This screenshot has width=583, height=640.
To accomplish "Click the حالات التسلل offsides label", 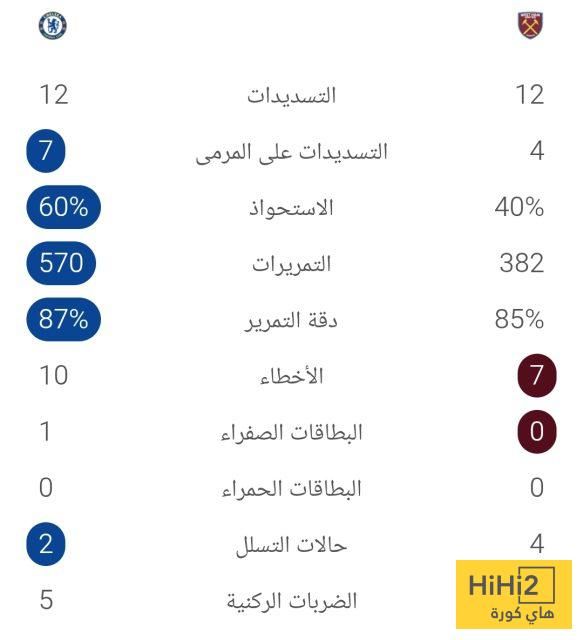I will point(292,545).
